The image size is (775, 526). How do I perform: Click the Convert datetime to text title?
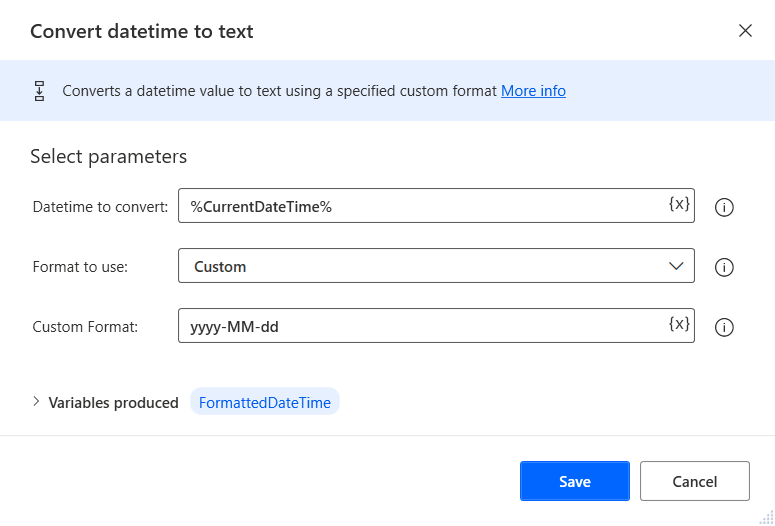pos(142,31)
